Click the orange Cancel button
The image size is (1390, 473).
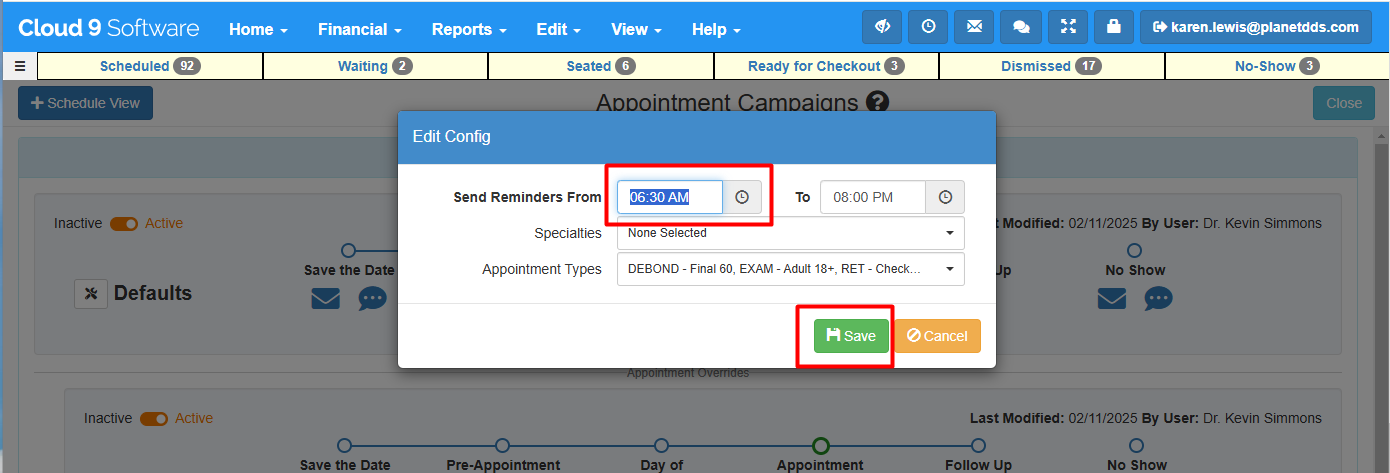pos(937,336)
